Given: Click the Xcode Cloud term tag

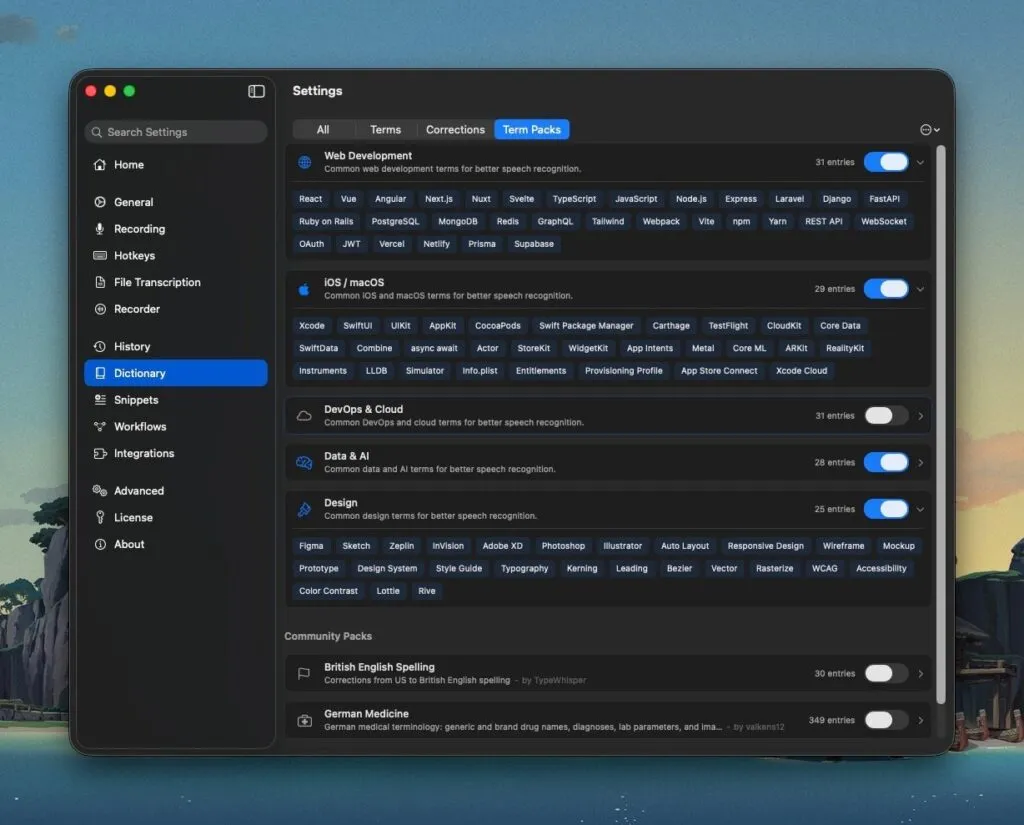Looking at the screenshot, I should [801, 370].
